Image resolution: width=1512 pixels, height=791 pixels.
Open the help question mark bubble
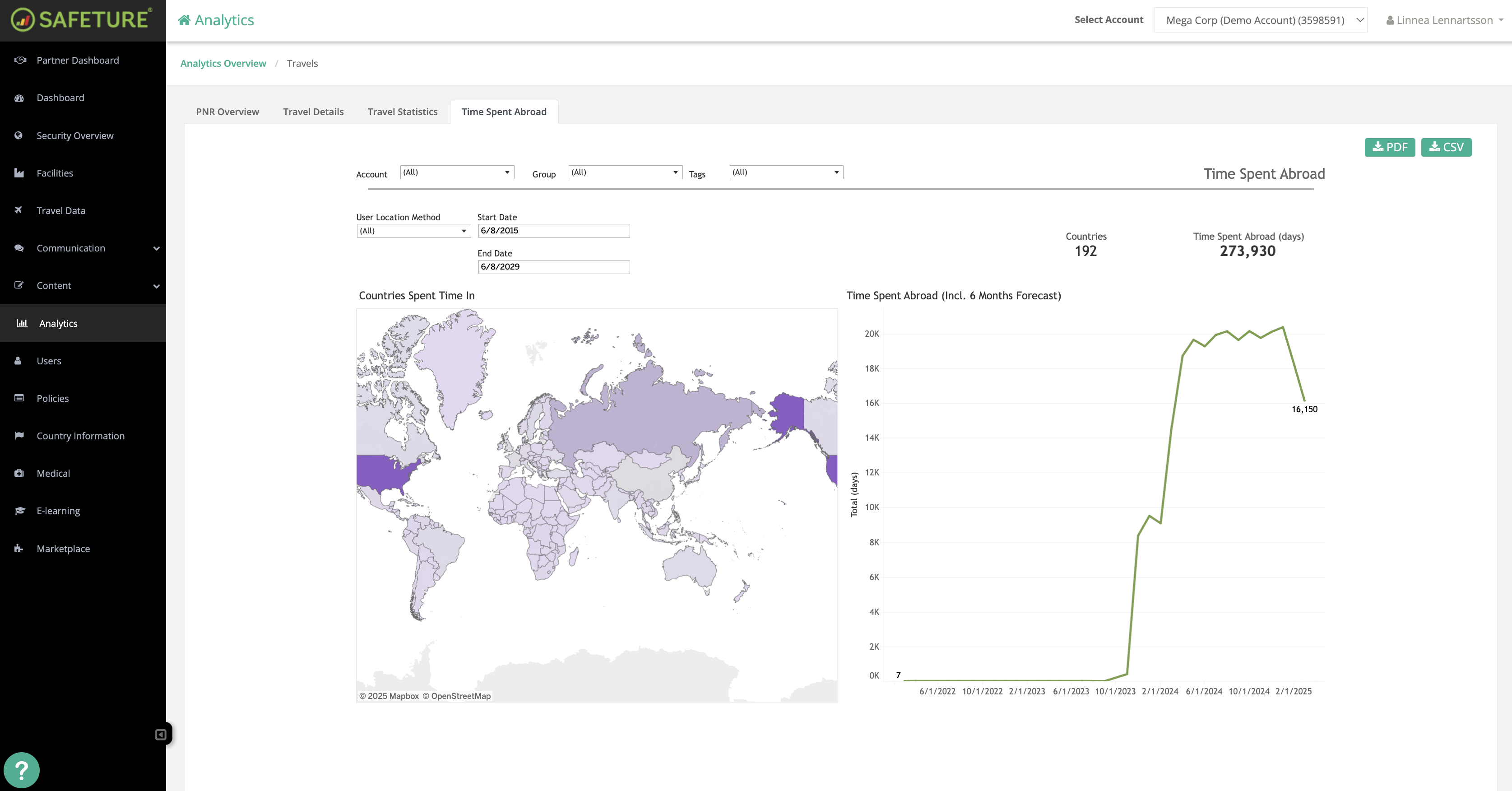[x=22, y=770]
